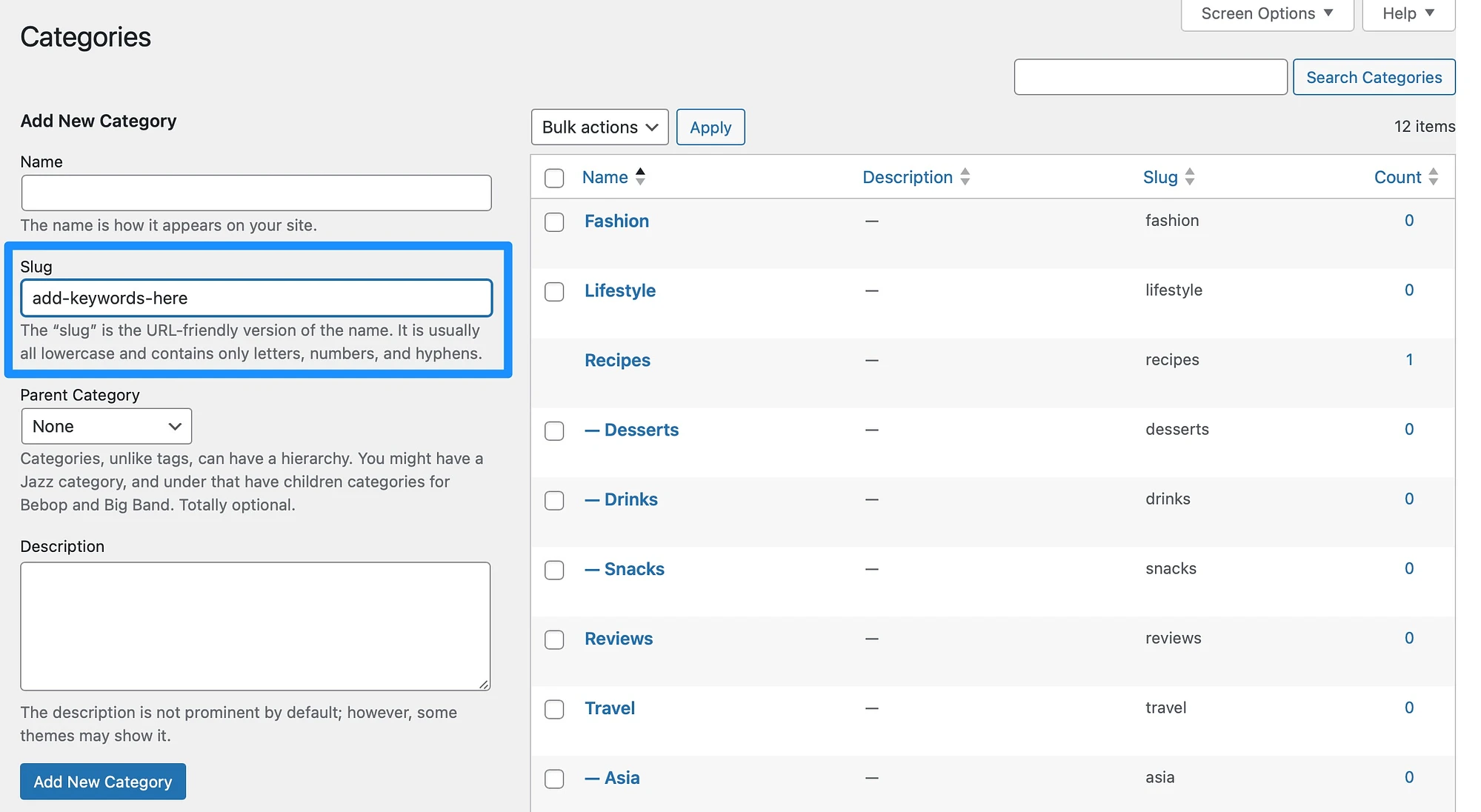The height and width of the screenshot is (812, 1481).
Task: Open the Parent Category dropdown
Action: coord(105,425)
